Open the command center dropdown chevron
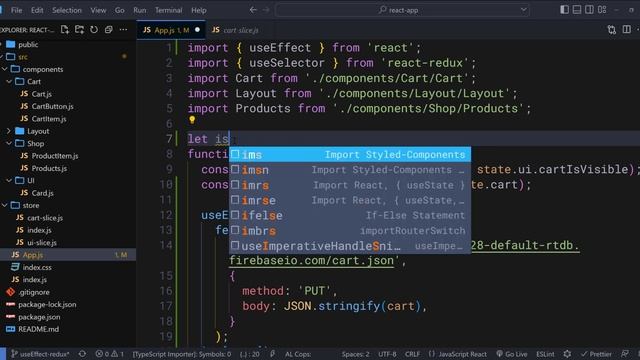This screenshot has width=640, height=360. click(x=523, y=10)
